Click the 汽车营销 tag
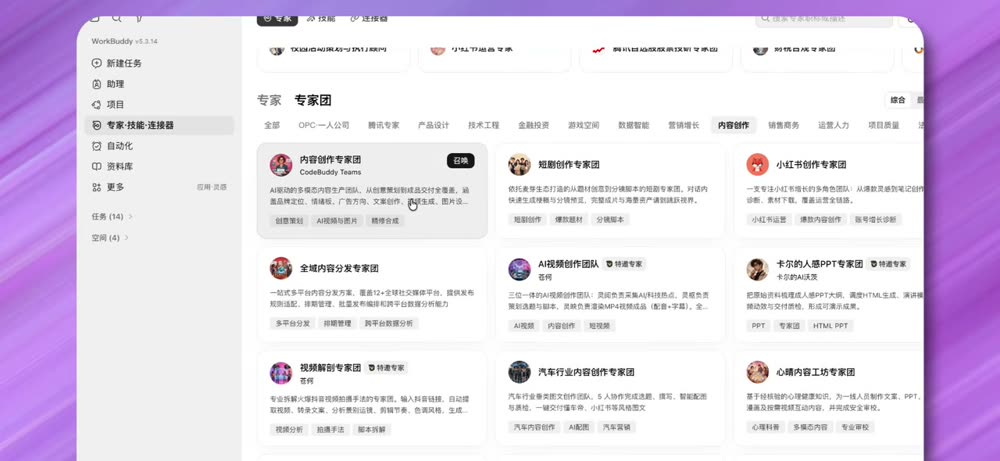Screen dimensions: 1000x461 (x=617, y=427)
